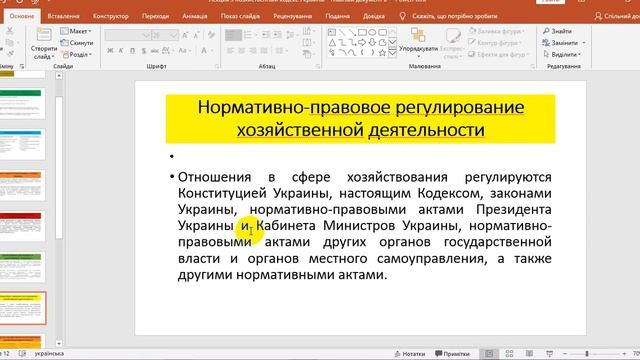Open the Анімація ribbon tab
The width and height of the screenshot is (640, 360).
195,16
